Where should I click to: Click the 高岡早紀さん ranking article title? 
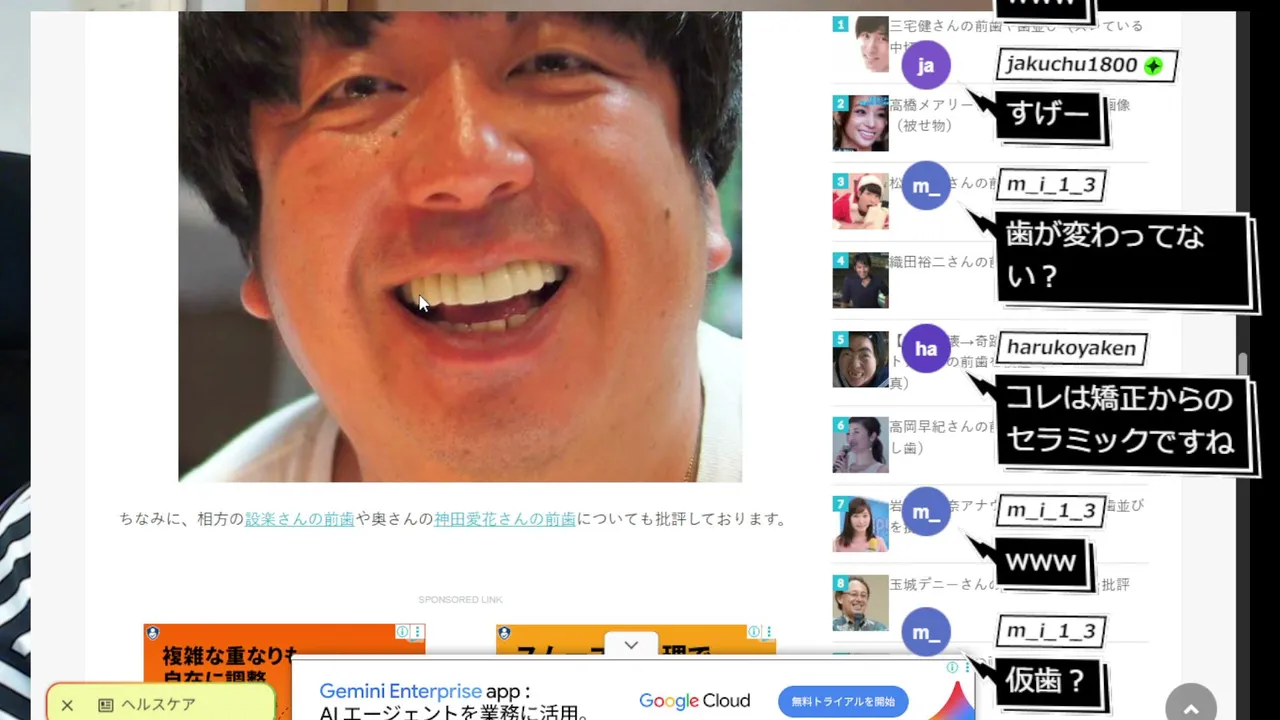pos(940,436)
